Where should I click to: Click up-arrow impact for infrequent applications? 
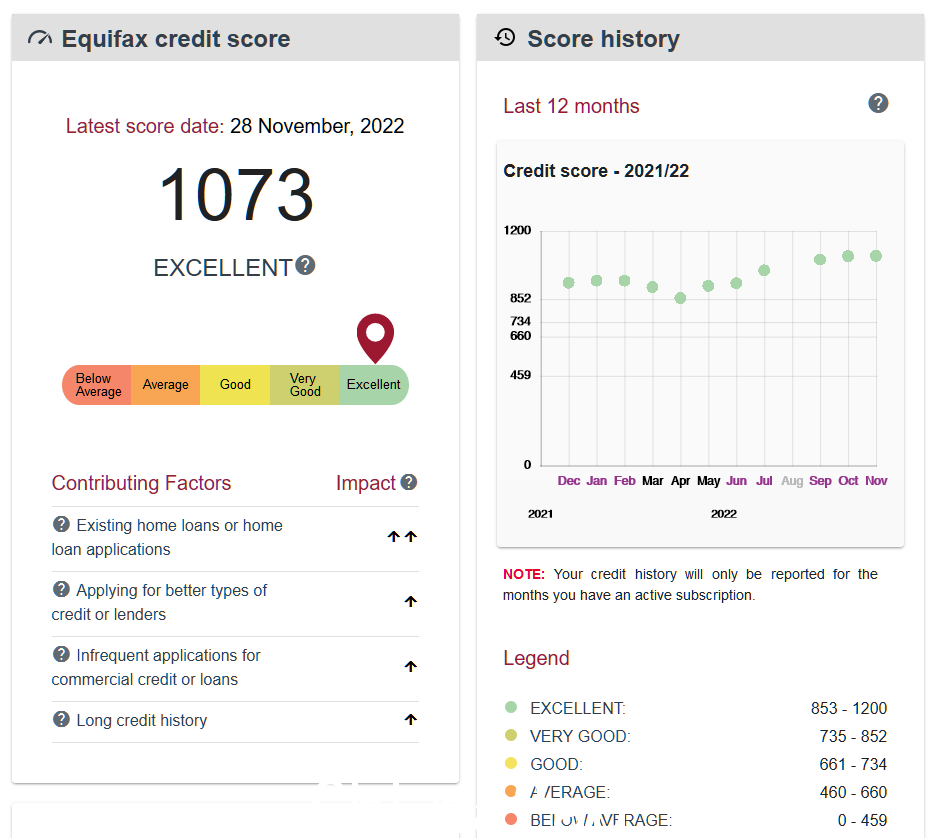point(410,666)
